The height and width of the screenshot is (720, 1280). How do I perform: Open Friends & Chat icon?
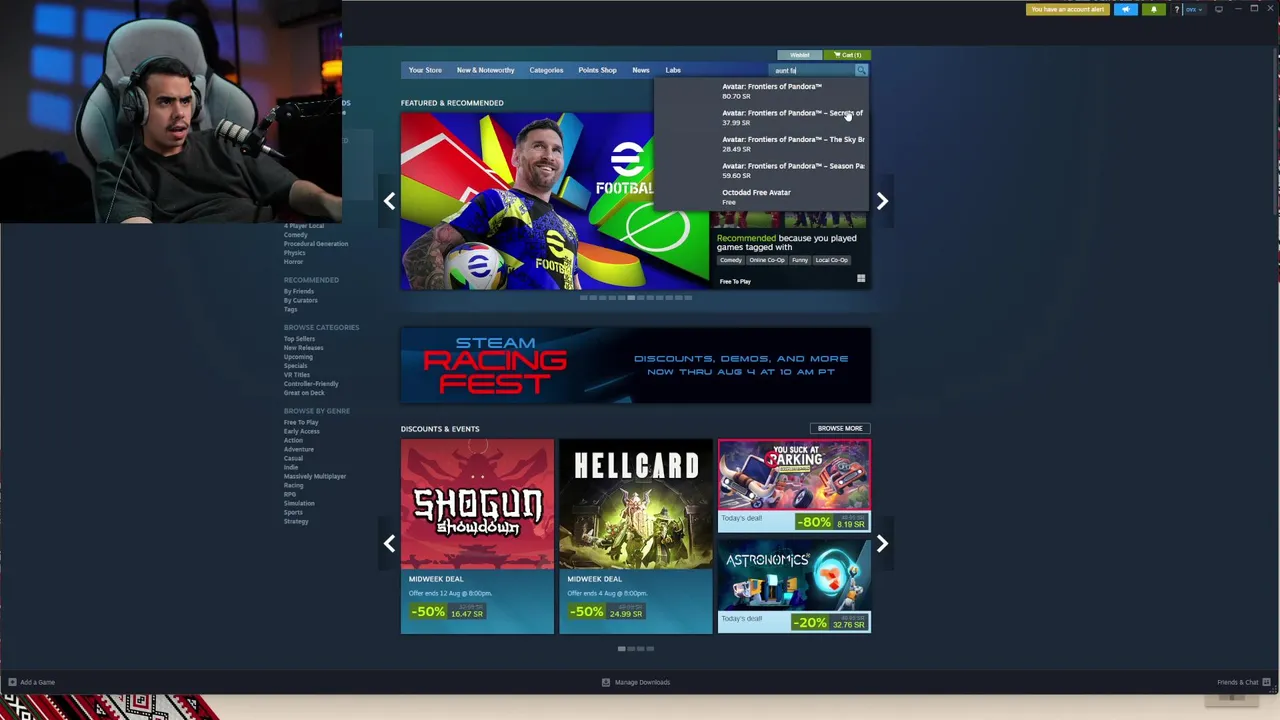(x=1266, y=682)
